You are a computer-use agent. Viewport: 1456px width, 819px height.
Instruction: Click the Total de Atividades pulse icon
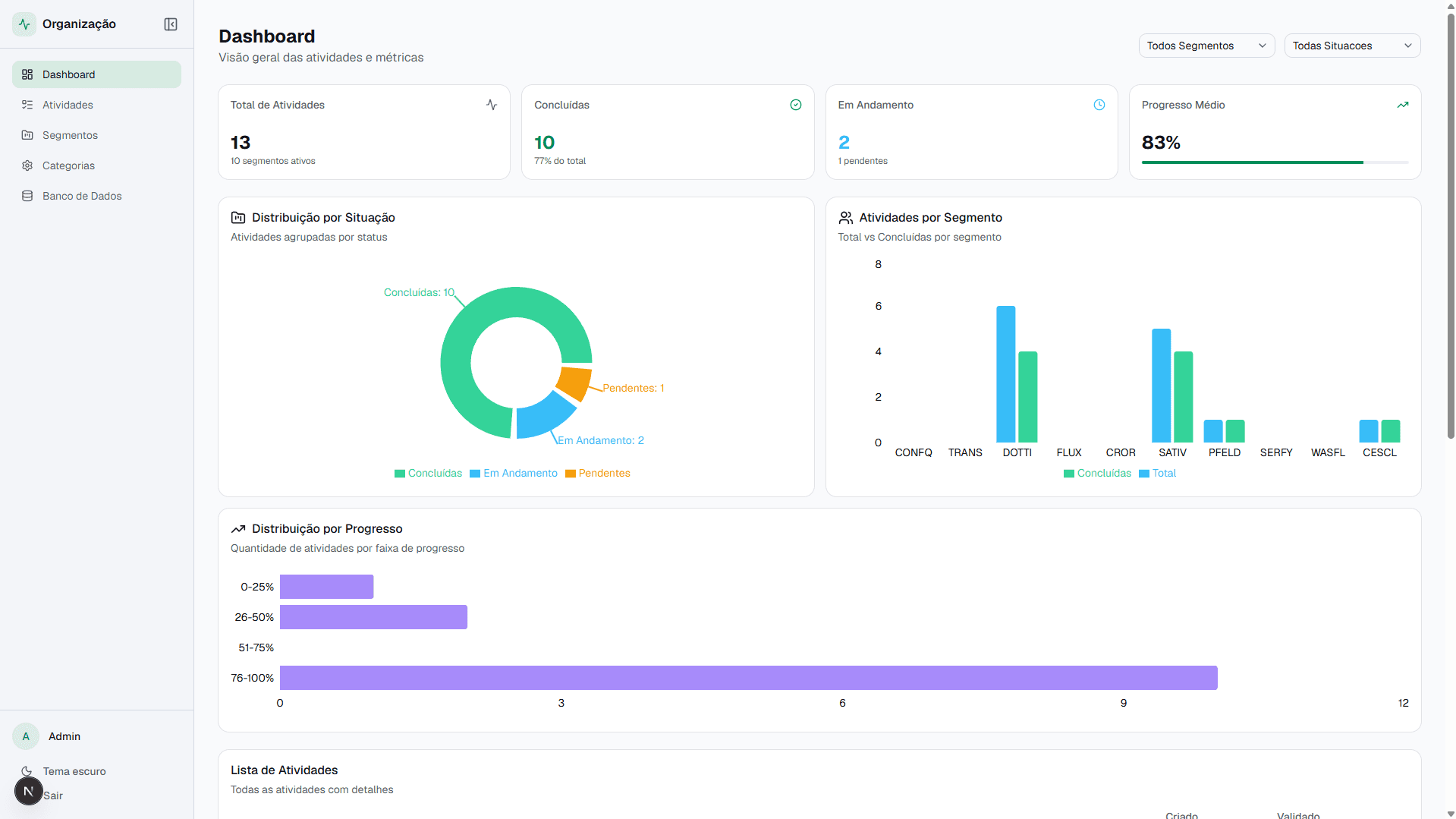coord(492,105)
